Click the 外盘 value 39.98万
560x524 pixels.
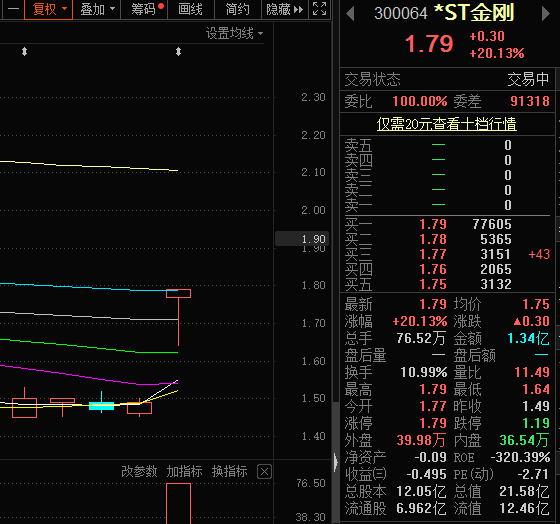421,440
